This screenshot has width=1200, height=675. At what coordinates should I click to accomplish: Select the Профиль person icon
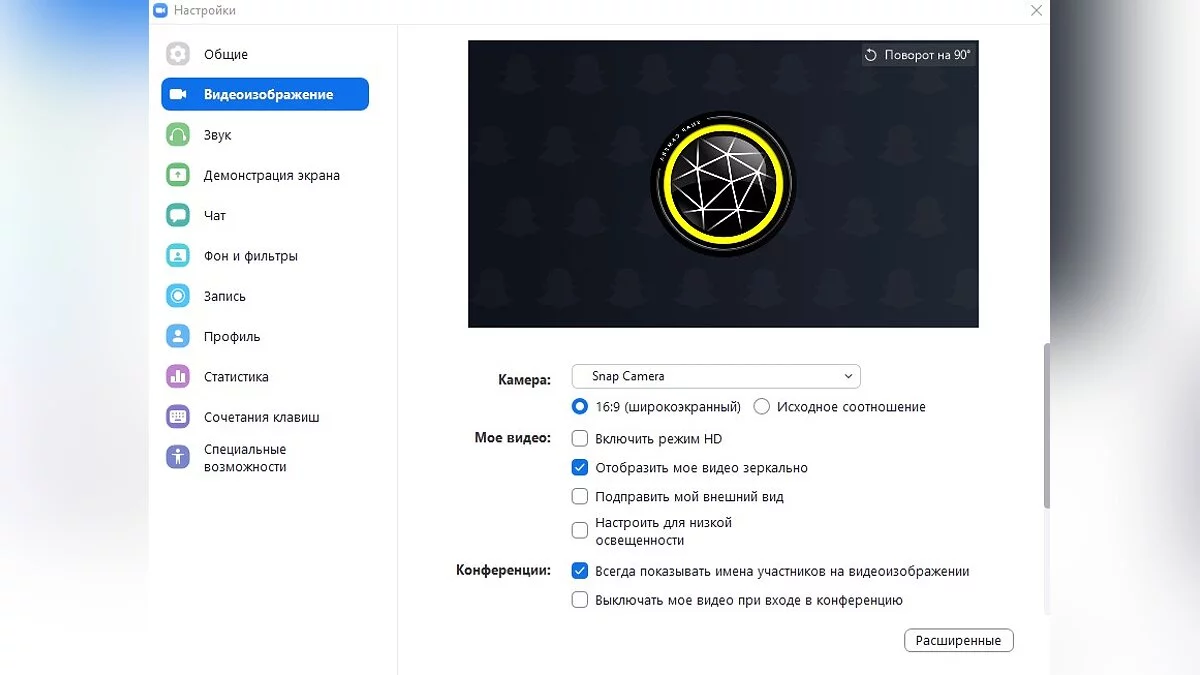click(x=178, y=336)
